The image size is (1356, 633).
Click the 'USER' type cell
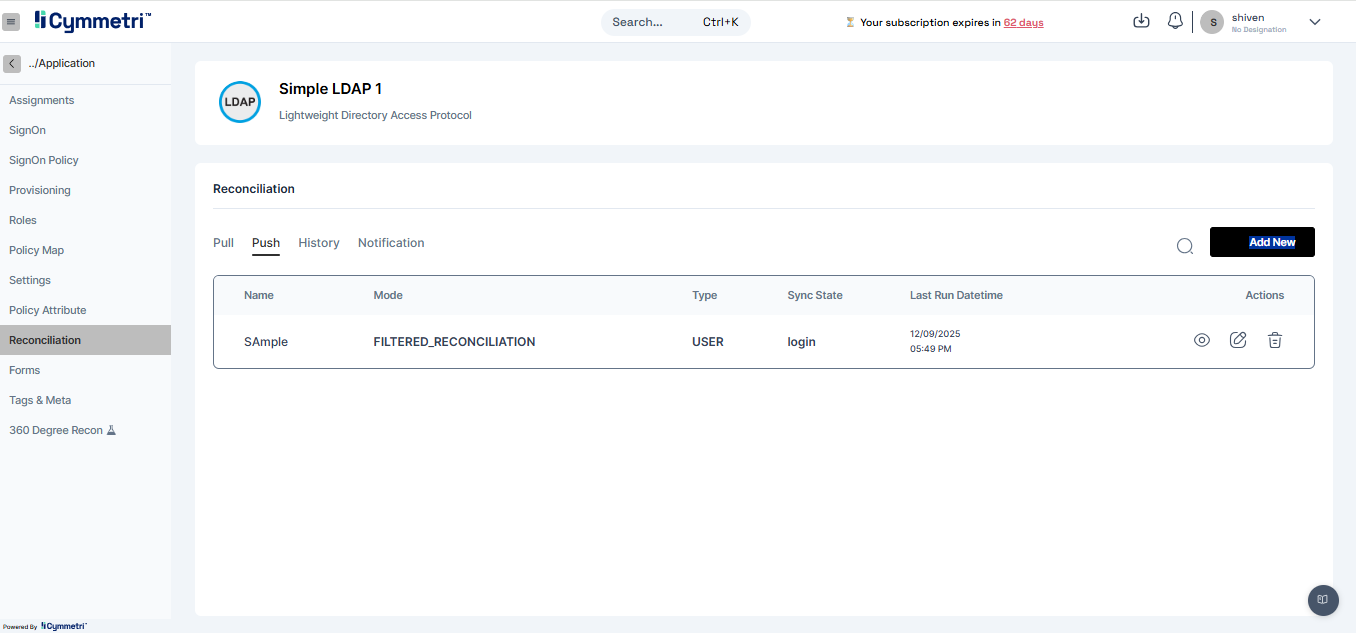tap(708, 342)
